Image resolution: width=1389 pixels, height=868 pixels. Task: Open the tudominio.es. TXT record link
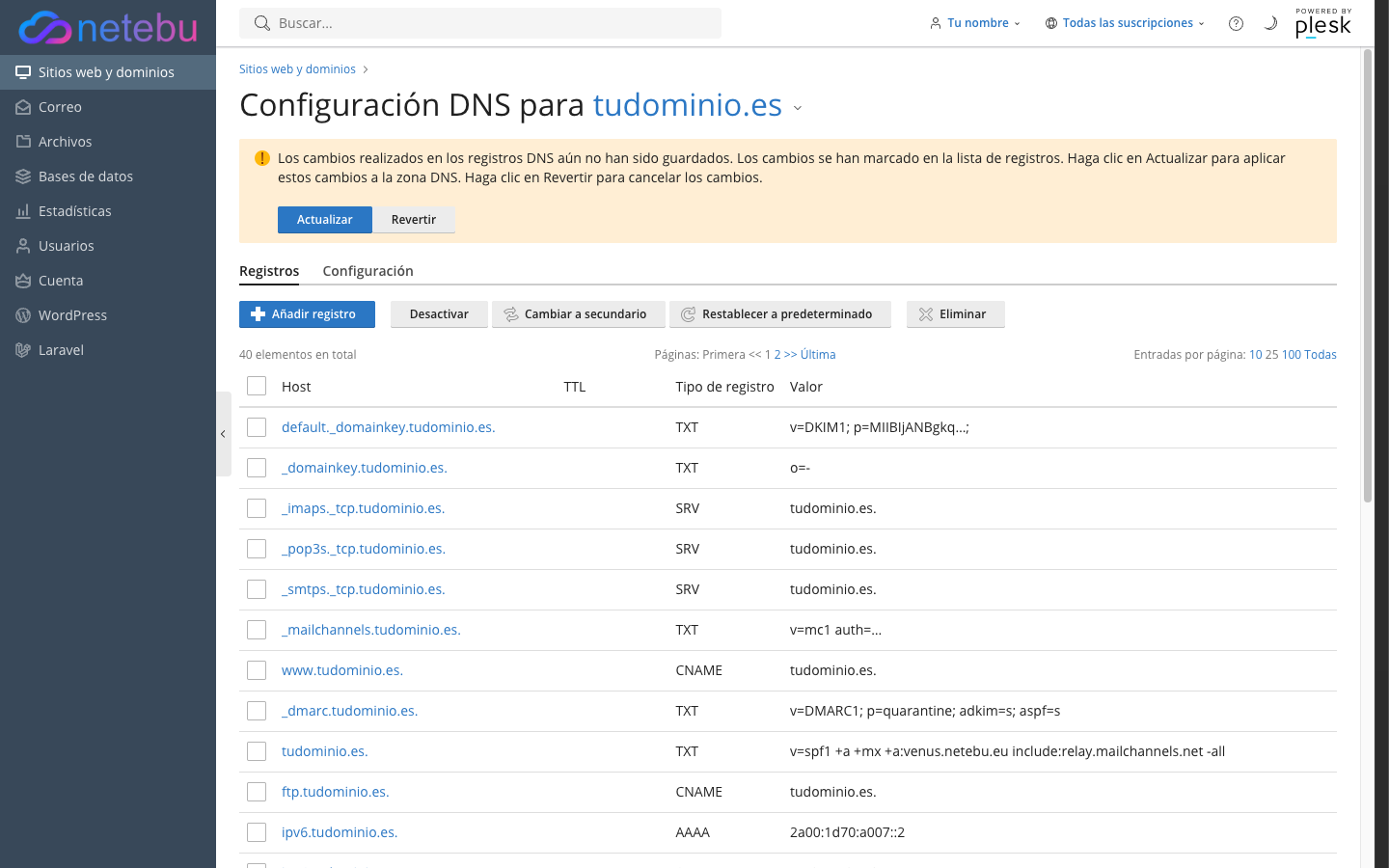(x=325, y=751)
